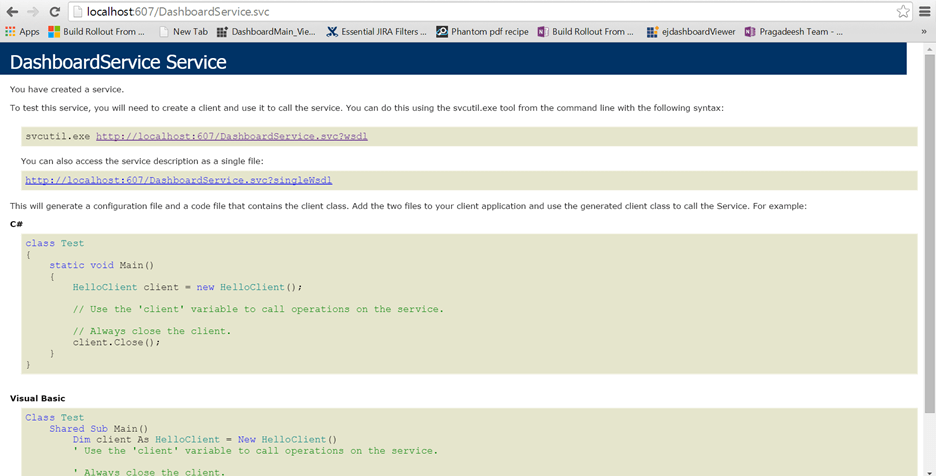Show more bookmarks with the chevron
Image resolution: width=936 pixels, height=476 pixels.
click(924, 32)
